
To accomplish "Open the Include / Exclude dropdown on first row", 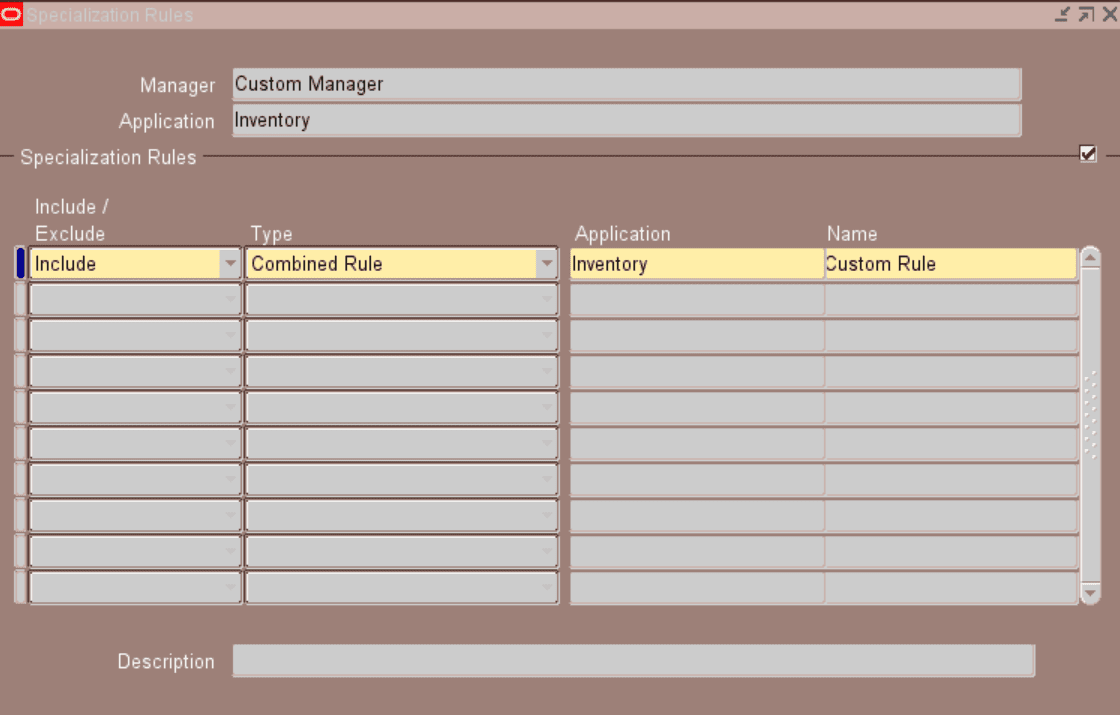I will tap(232, 264).
